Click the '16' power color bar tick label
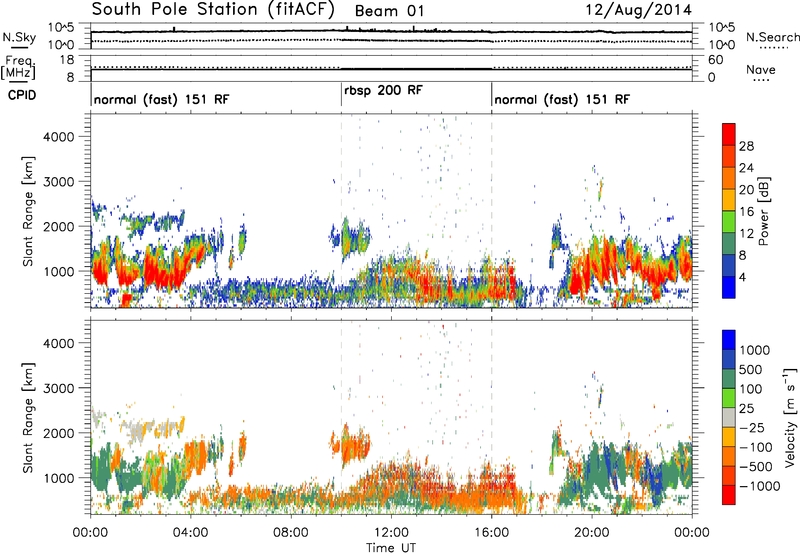Image resolution: width=800 pixels, height=554 pixels. click(746, 212)
